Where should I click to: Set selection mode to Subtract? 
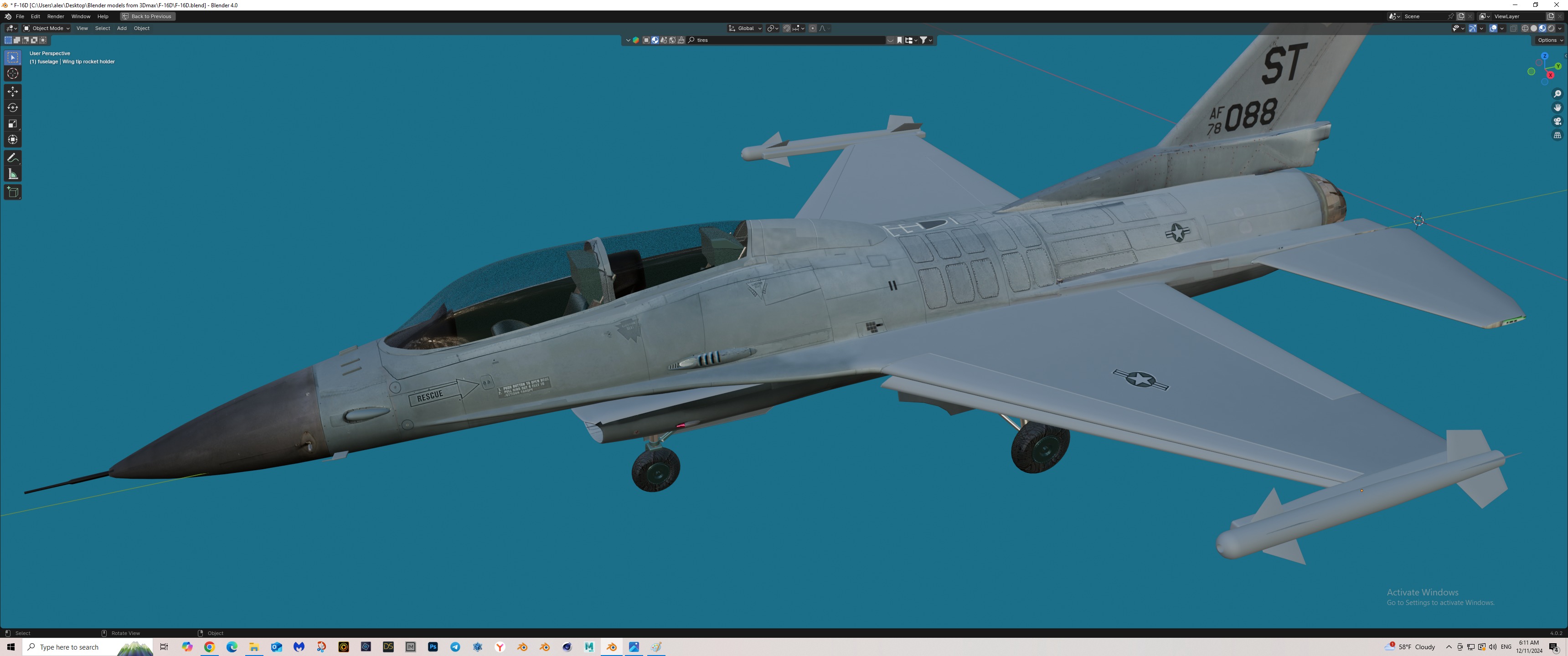[x=26, y=40]
